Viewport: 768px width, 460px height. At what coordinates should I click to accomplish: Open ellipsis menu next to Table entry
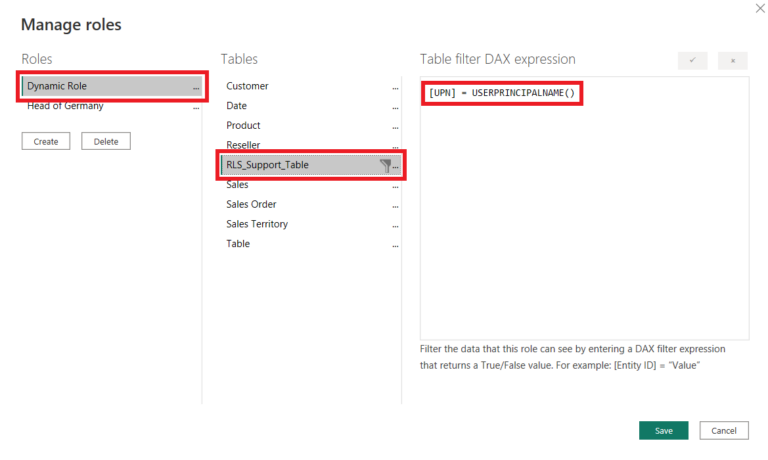pos(396,245)
